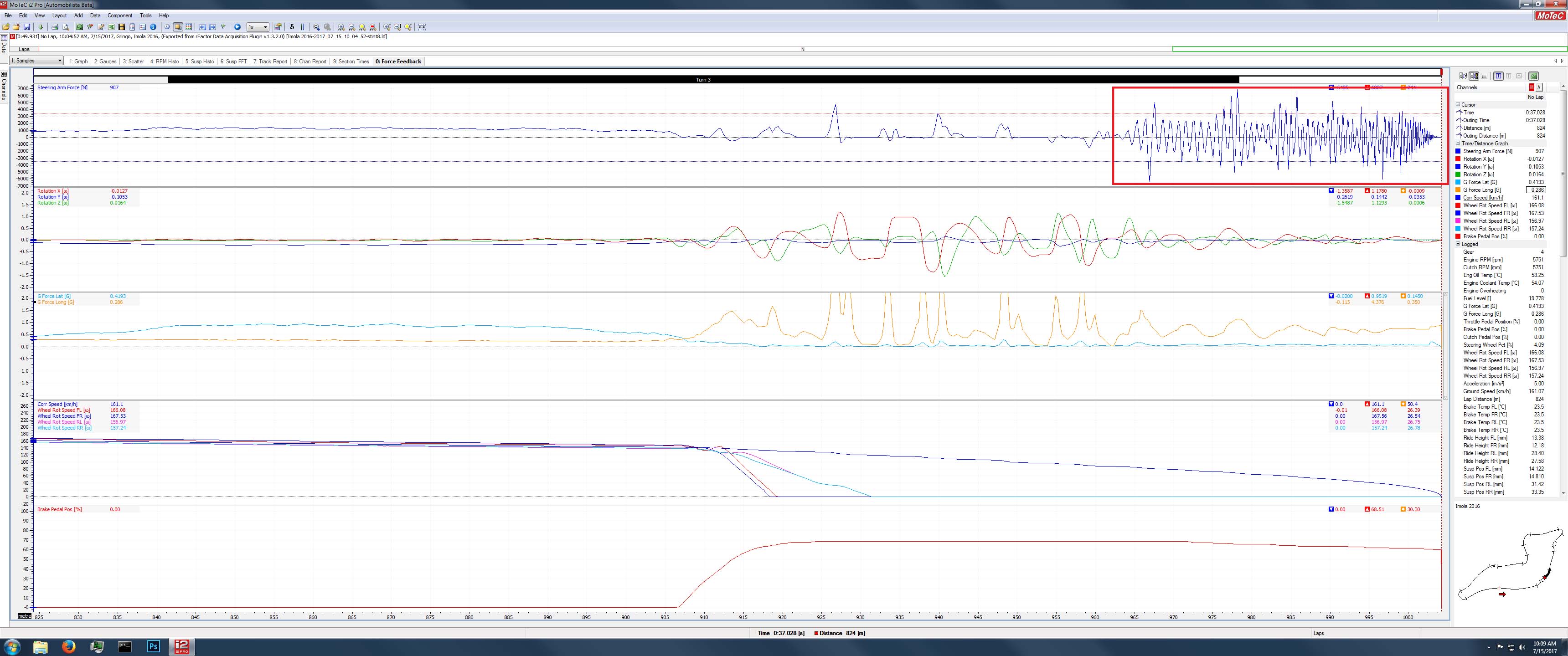
Task: Click the Print Preview magnifier page icon
Action: click(x=66, y=27)
